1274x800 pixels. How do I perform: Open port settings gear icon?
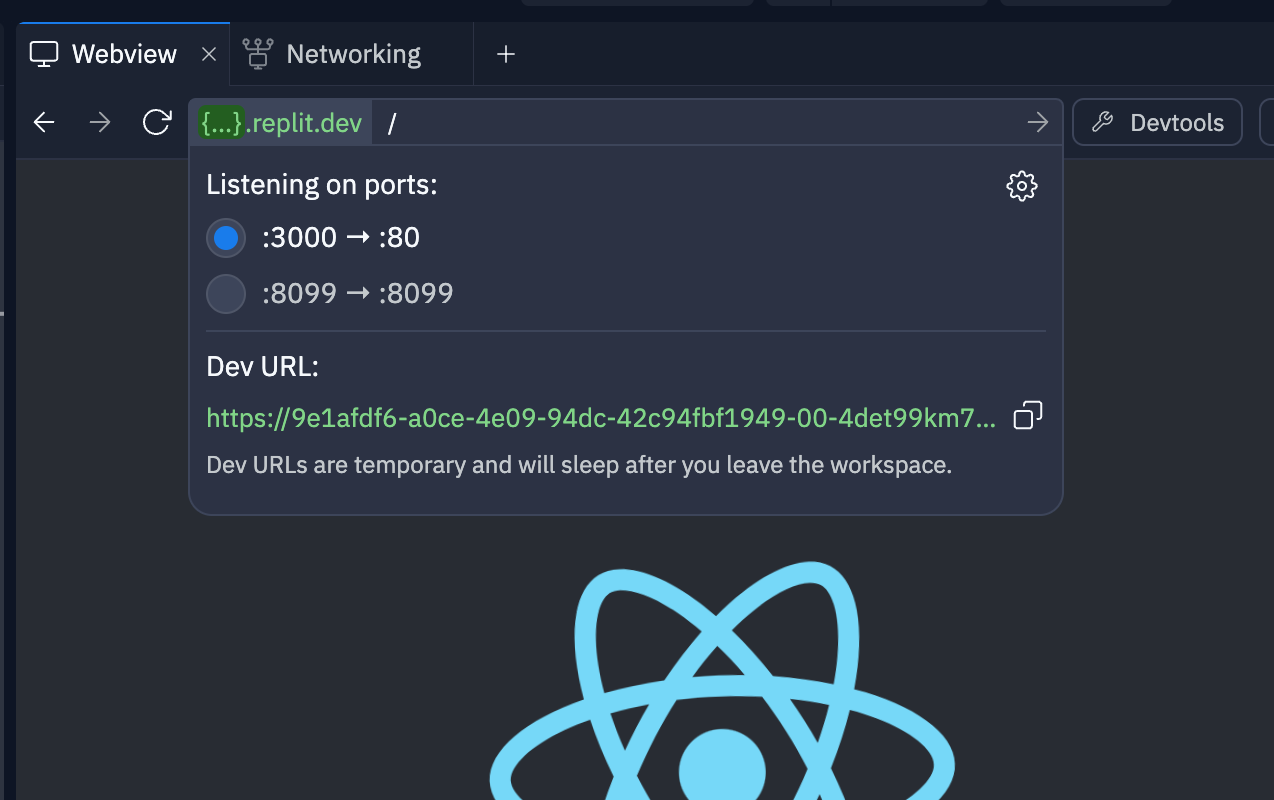1021,186
